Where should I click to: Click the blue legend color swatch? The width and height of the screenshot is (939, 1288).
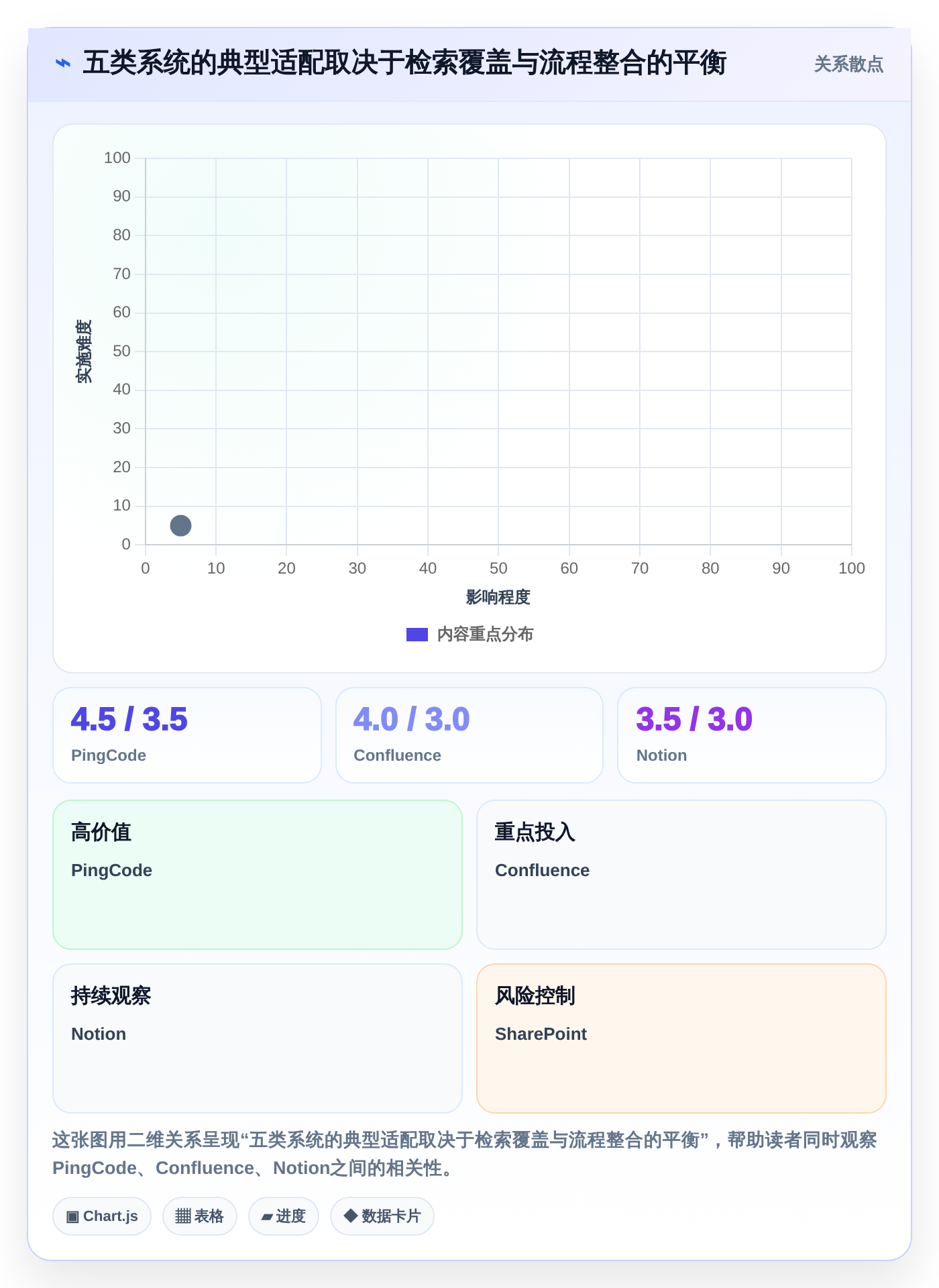pyautogui.click(x=417, y=635)
